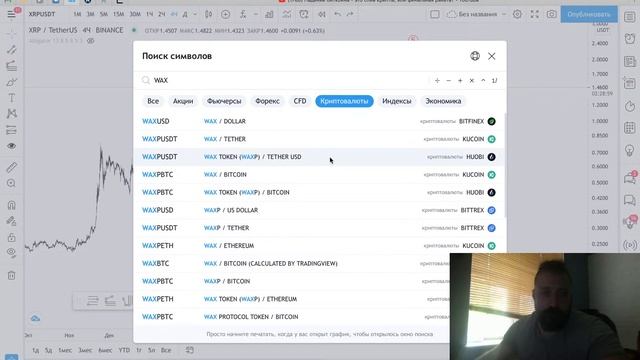Create an alert from the top toolbar
Image resolution: width=640 pixels, height=360 pixels.
[x=304, y=14]
